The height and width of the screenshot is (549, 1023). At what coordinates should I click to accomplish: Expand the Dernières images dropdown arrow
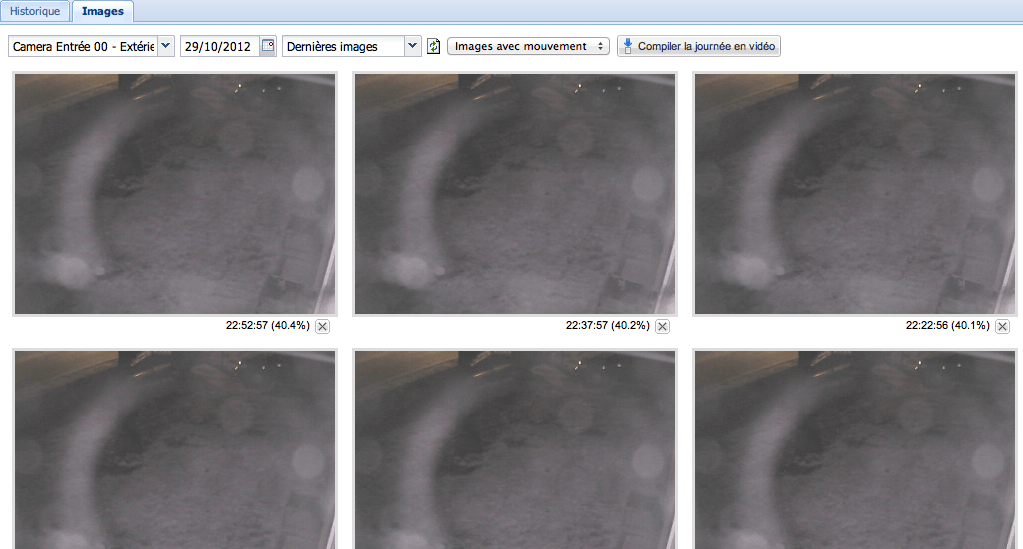point(412,46)
